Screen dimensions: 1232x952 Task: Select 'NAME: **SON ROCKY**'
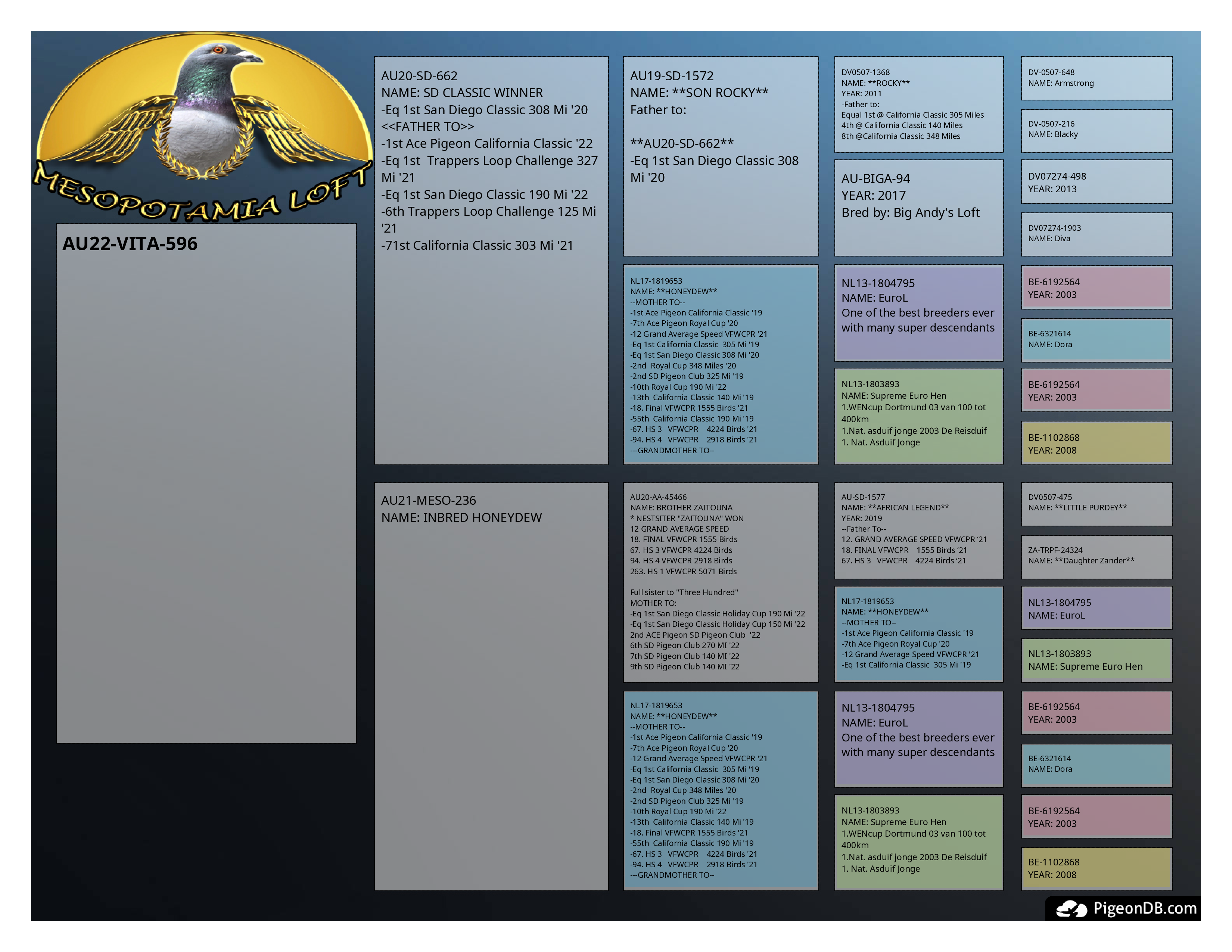[700, 93]
